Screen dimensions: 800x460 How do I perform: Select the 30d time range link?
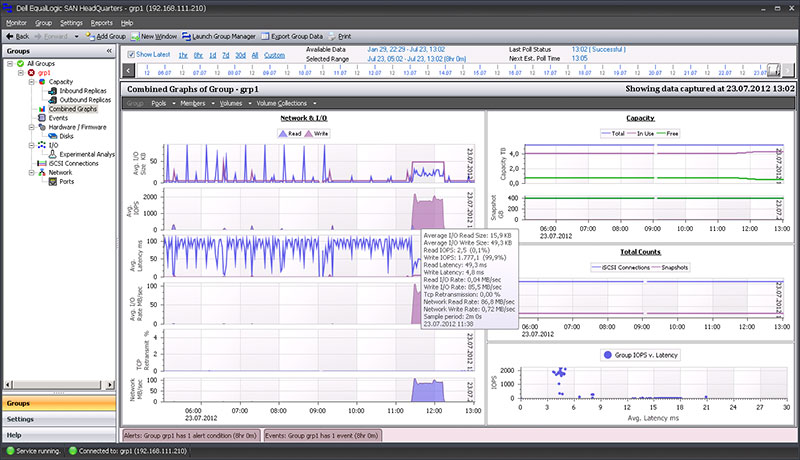[240, 55]
